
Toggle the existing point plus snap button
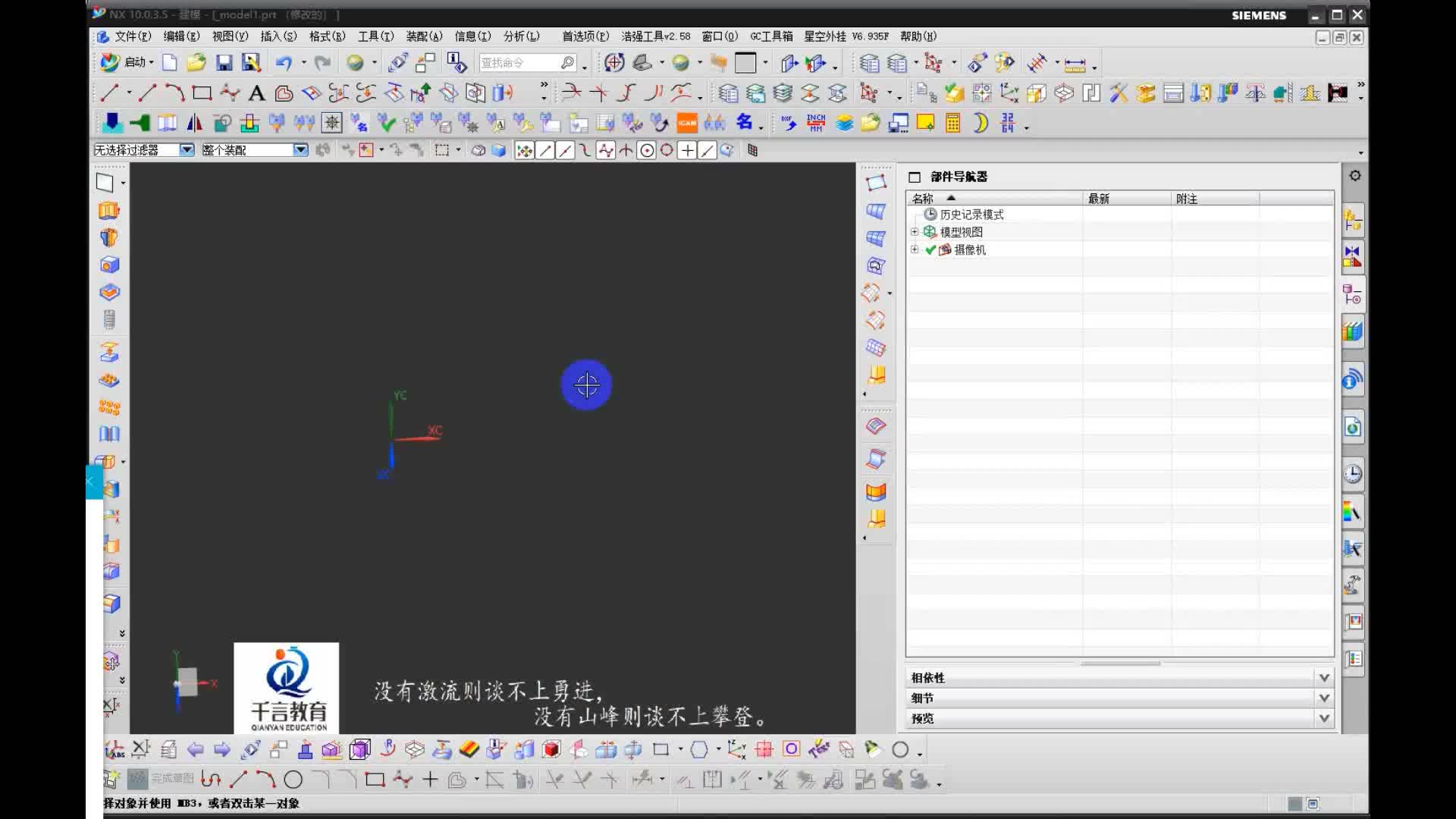click(687, 150)
